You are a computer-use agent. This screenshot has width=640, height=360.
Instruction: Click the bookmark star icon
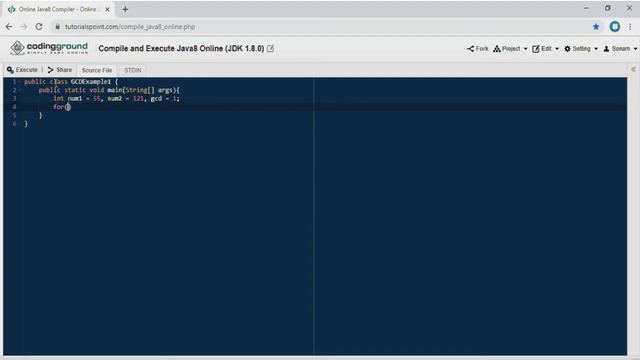(x=596, y=27)
